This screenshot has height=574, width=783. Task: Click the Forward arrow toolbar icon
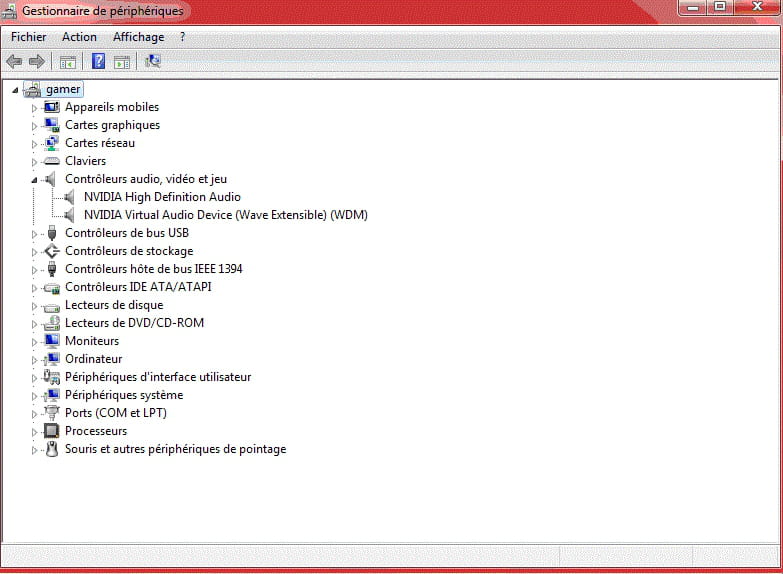pos(36,61)
